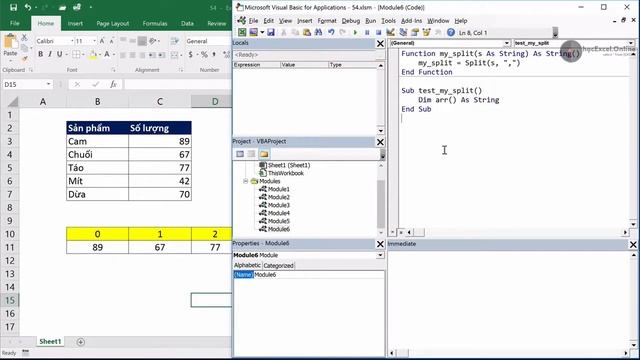Screen dimensions: 640x360
Task: Add a new sheet with plus icon
Action: click(80, 342)
